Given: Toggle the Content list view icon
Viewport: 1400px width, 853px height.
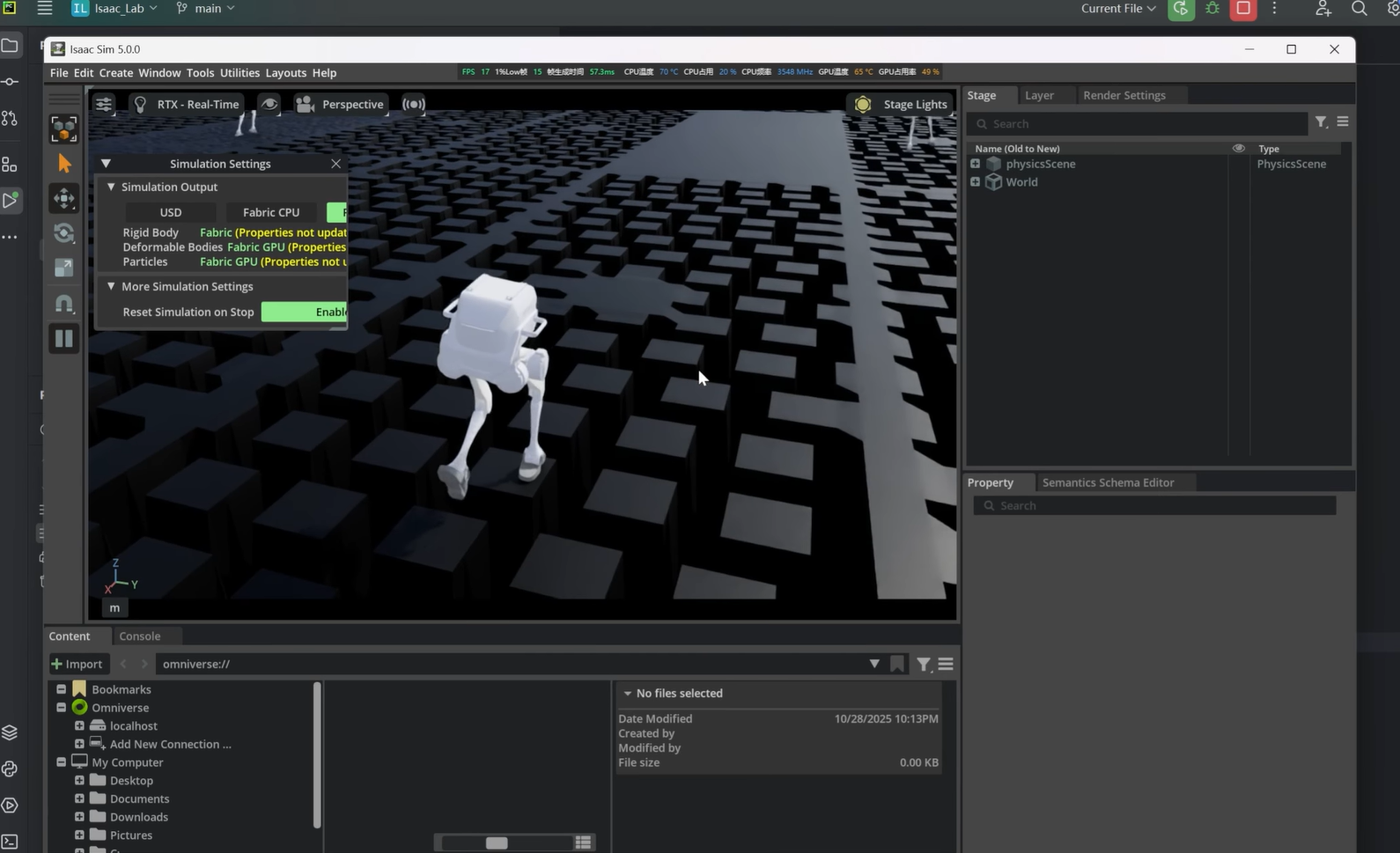Looking at the screenshot, I should pyautogui.click(x=583, y=843).
